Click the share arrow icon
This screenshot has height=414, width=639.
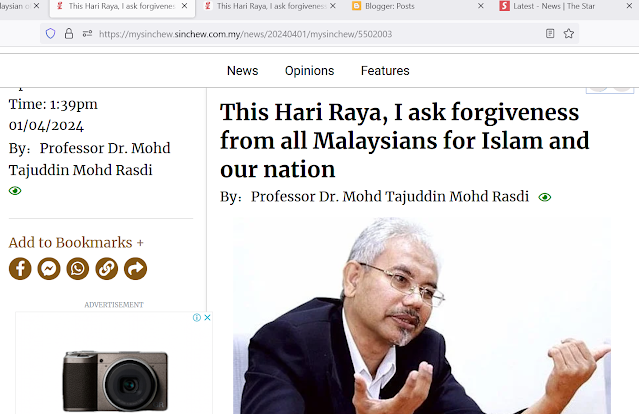135,269
